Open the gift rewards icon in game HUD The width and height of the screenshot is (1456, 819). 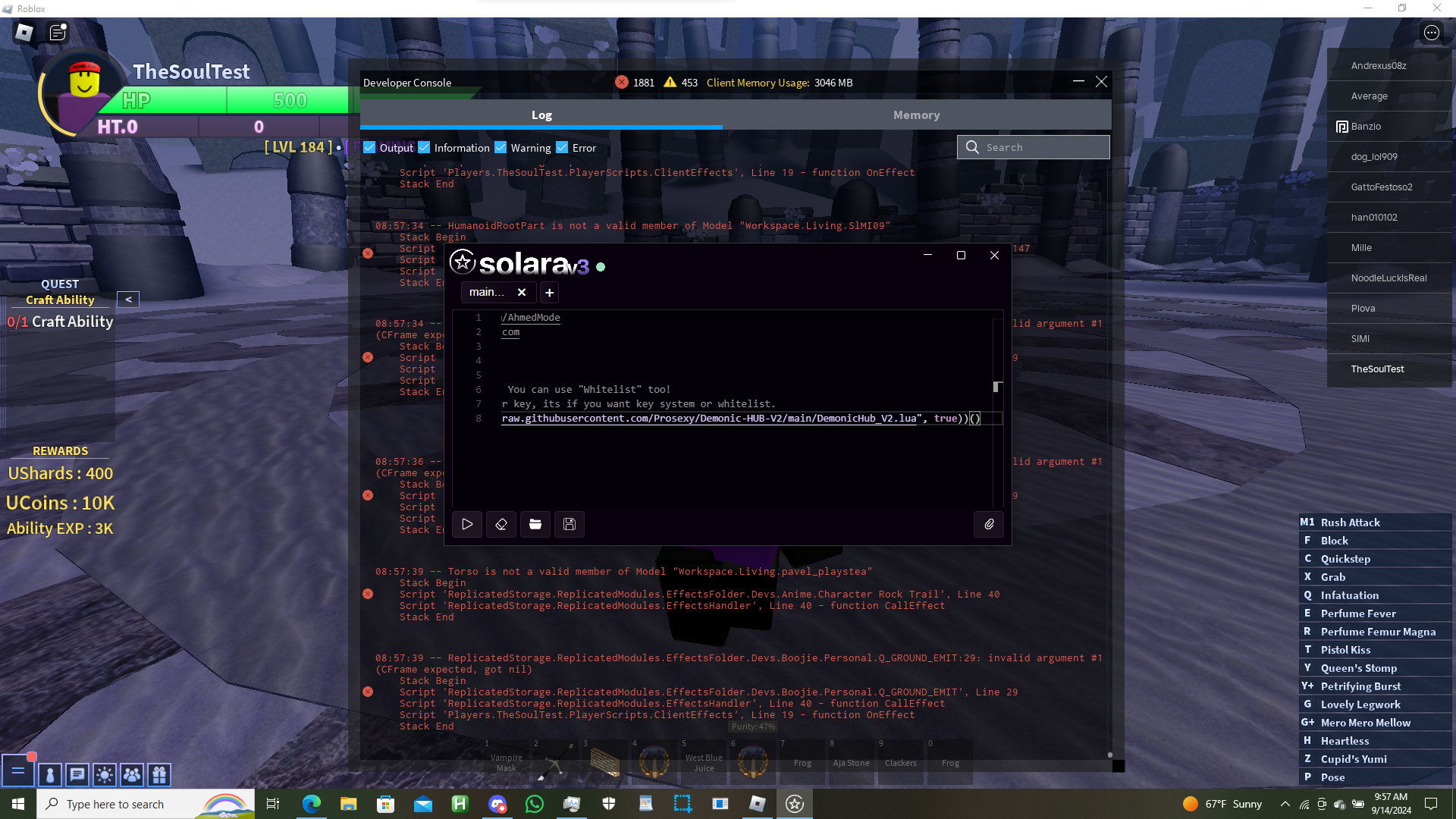(159, 774)
